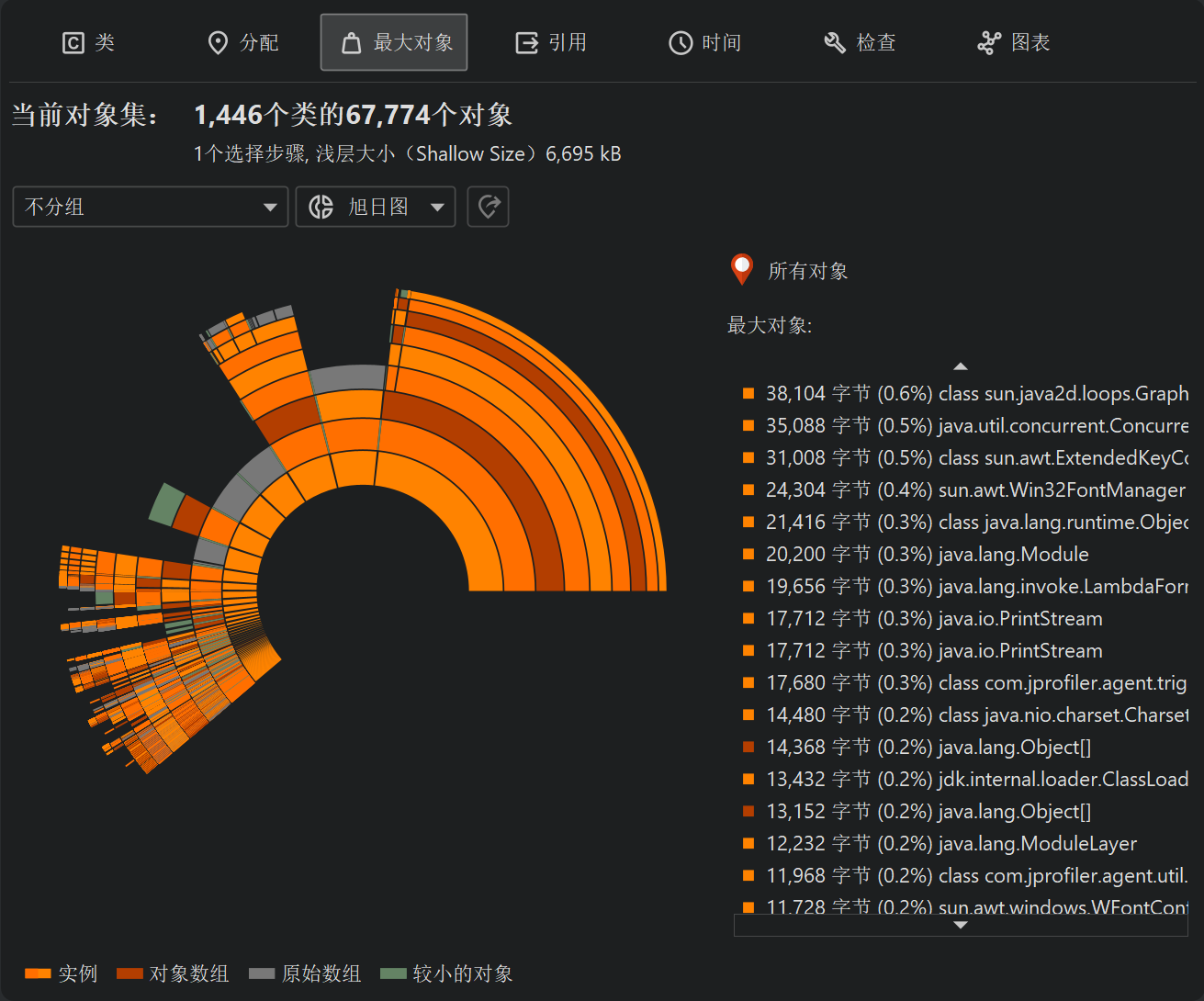Switch to the 最大对象 tab

[394, 43]
